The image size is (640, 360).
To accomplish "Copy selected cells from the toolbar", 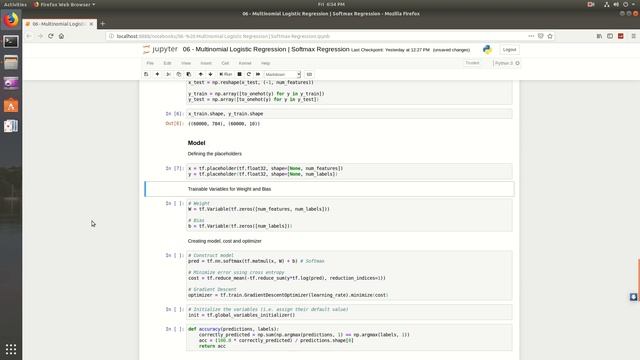I will (178, 74).
